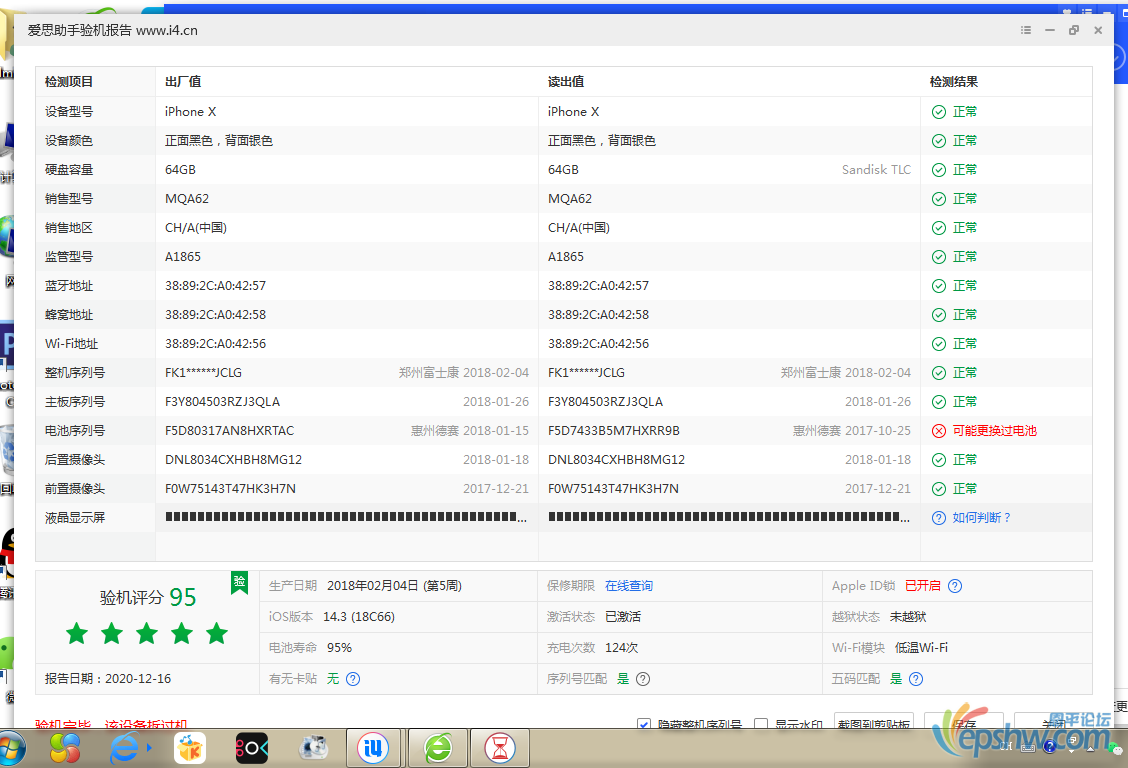Click the 检测项目 column header

69,82
